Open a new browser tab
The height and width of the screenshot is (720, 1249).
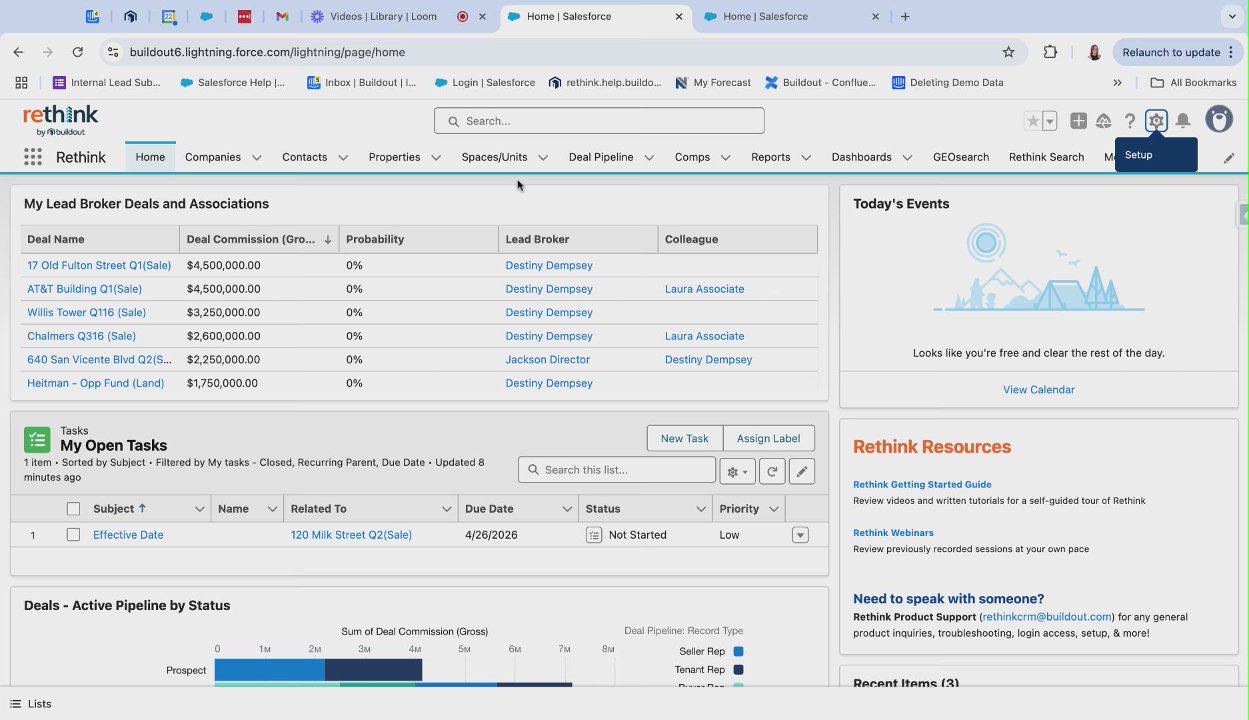pos(905,16)
